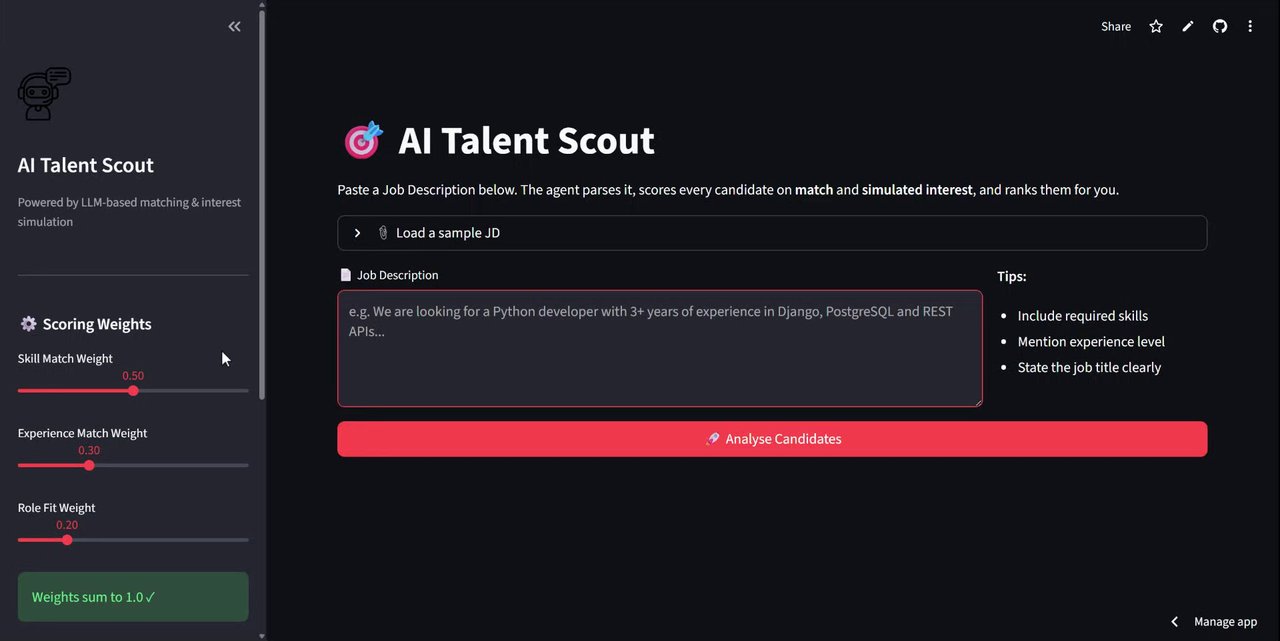
Task: Click the Experience Match Weight slider handle
Action: click(x=89, y=465)
